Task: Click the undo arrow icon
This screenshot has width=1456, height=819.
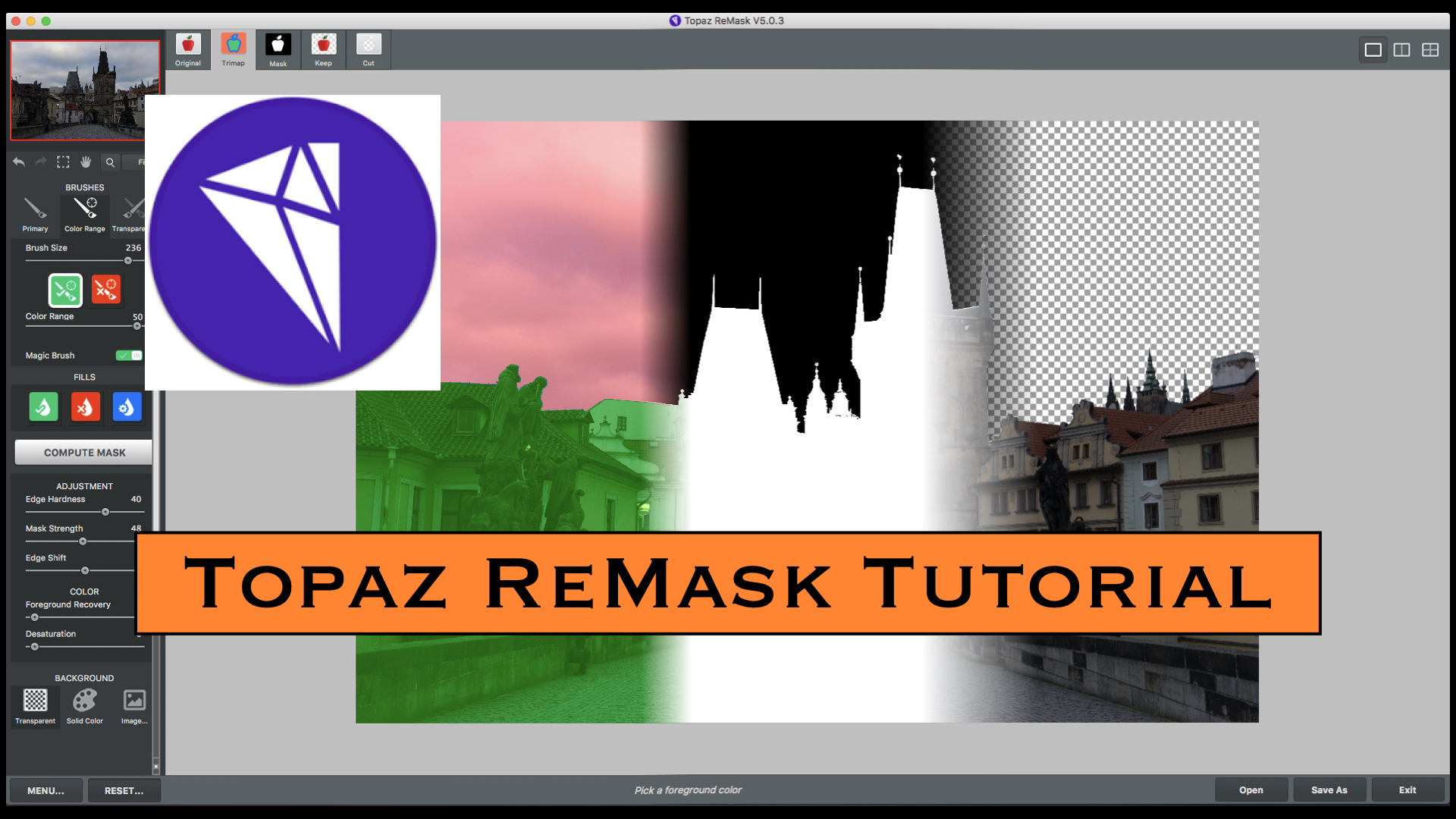Action: (19, 162)
